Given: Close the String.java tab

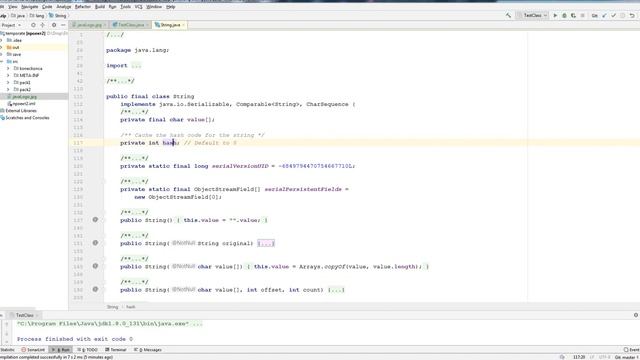Looking at the screenshot, I should 183,25.
